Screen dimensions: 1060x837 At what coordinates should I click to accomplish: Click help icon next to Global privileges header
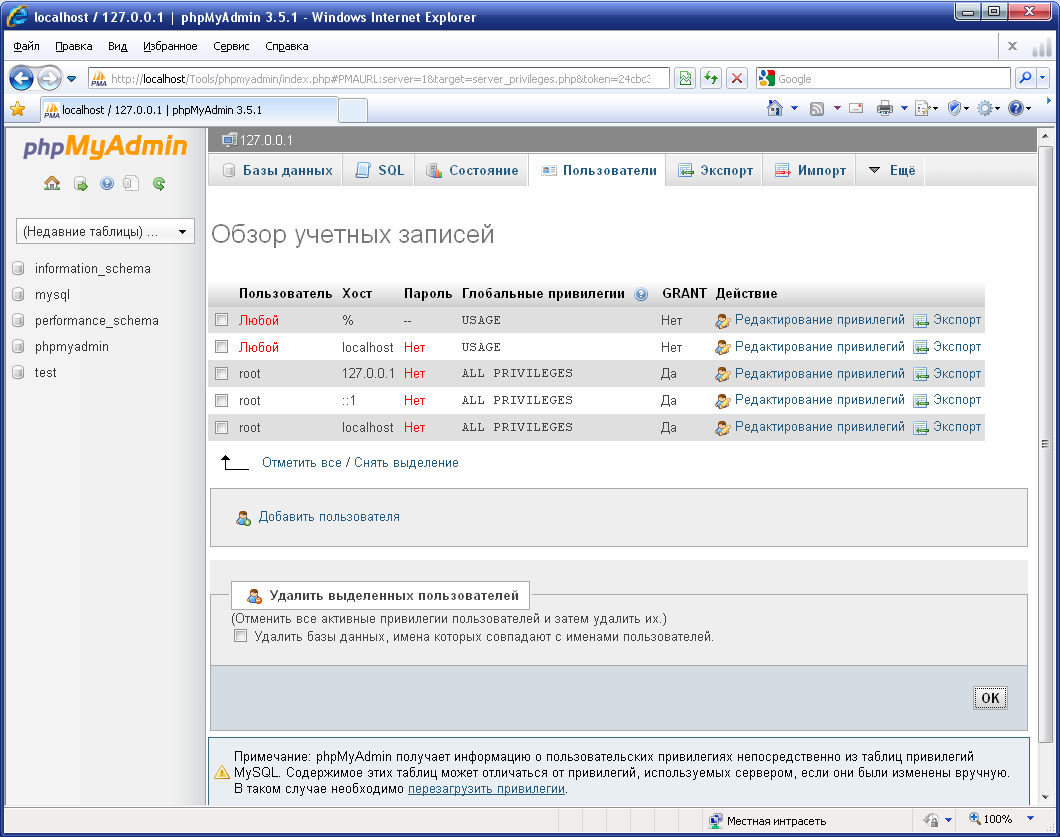[641, 294]
